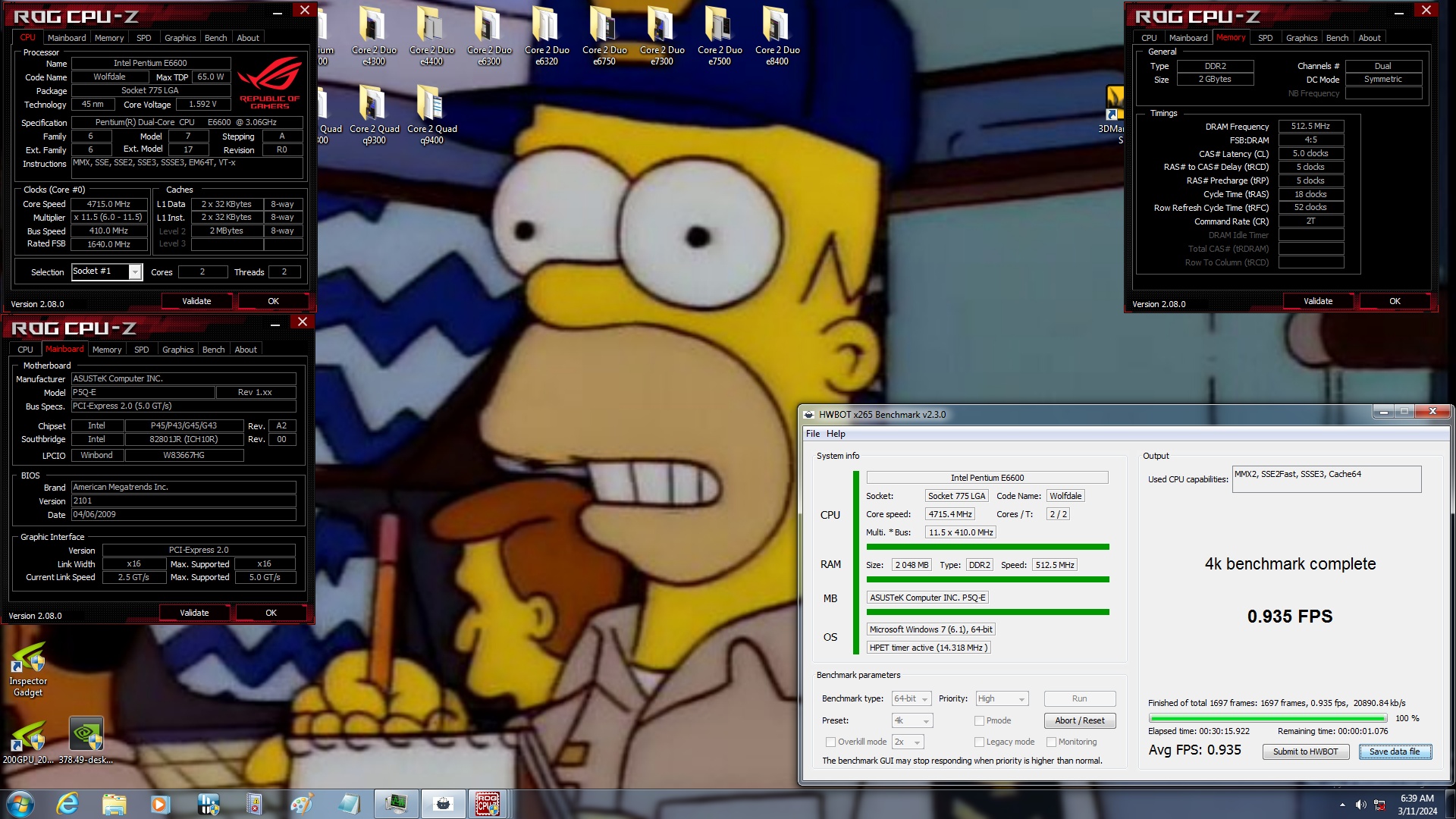Screen dimensions: 1456x819
Task: Open the File menu in HWBOT x265
Action: click(x=813, y=434)
